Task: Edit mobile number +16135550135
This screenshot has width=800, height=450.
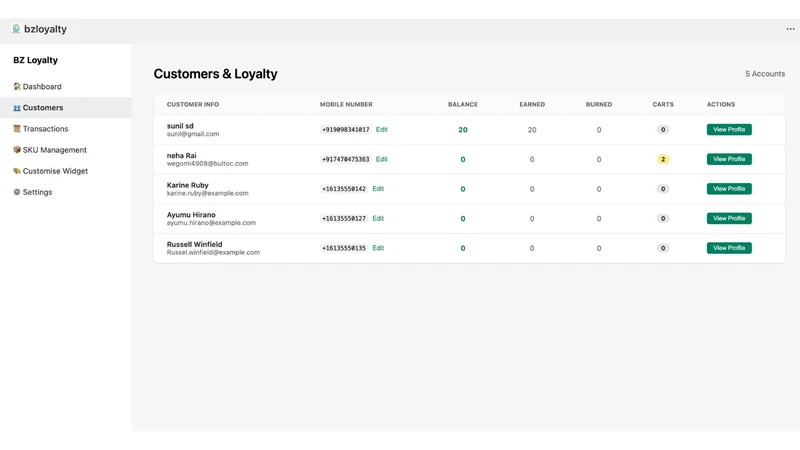Action: click(378, 248)
